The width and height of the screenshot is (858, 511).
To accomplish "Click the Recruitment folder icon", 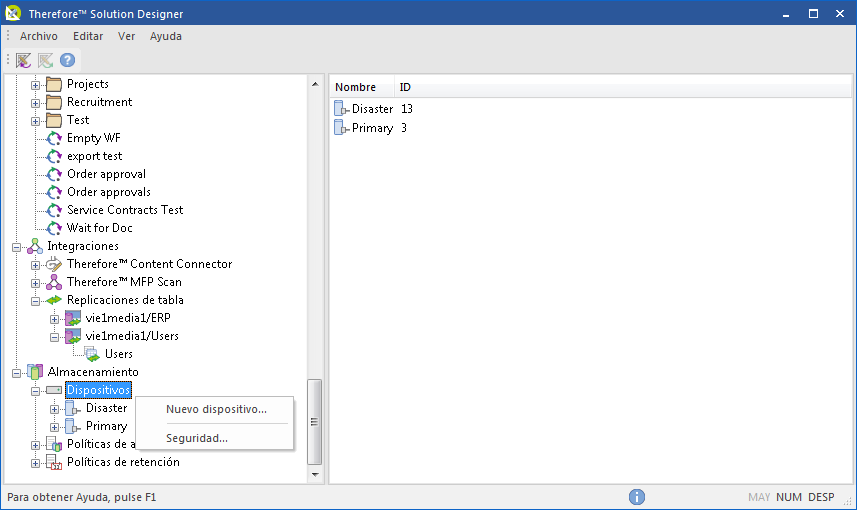I will point(54,102).
